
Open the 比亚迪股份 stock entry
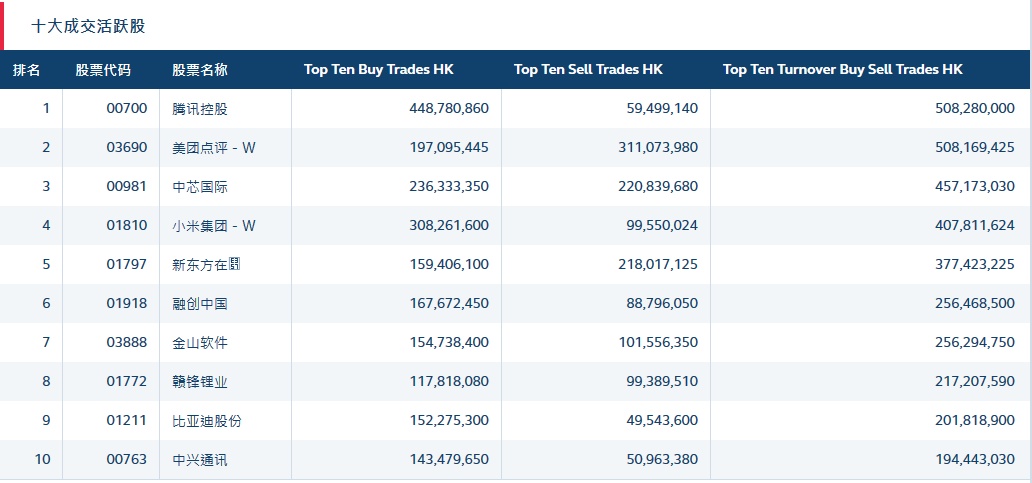[207, 421]
